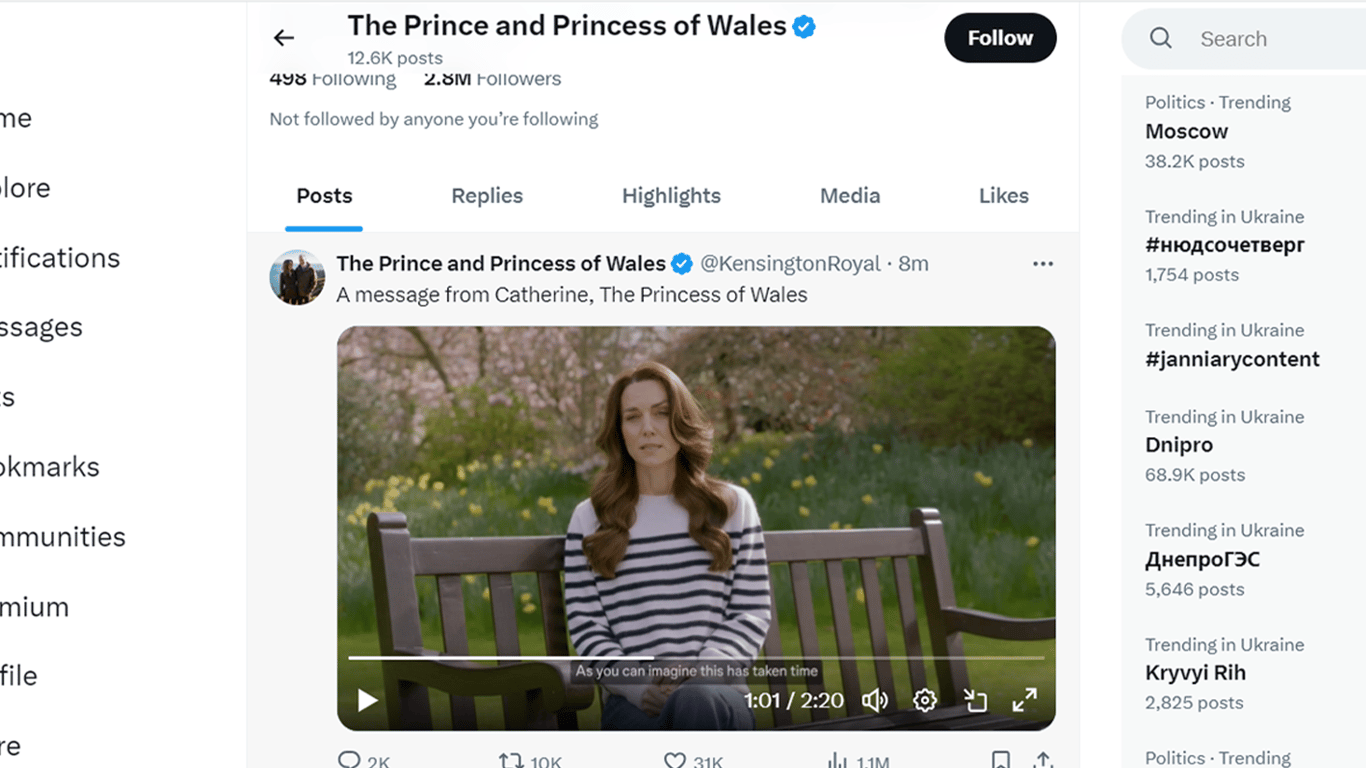Open the Replies tab
This screenshot has width=1366, height=768.
coord(487,195)
